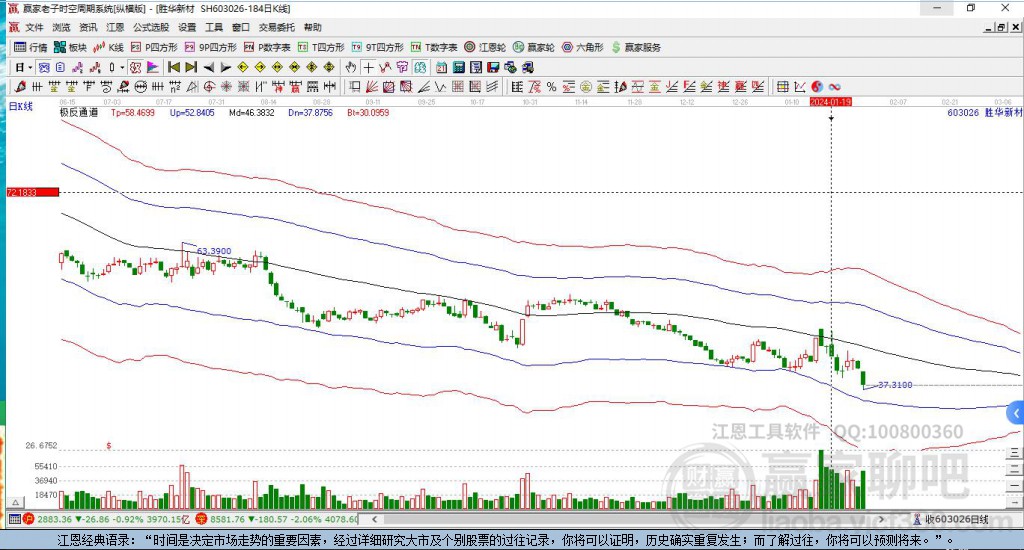Open the 设置 menu
This screenshot has width=1024, height=550.
pyautogui.click(x=187, y=27)
